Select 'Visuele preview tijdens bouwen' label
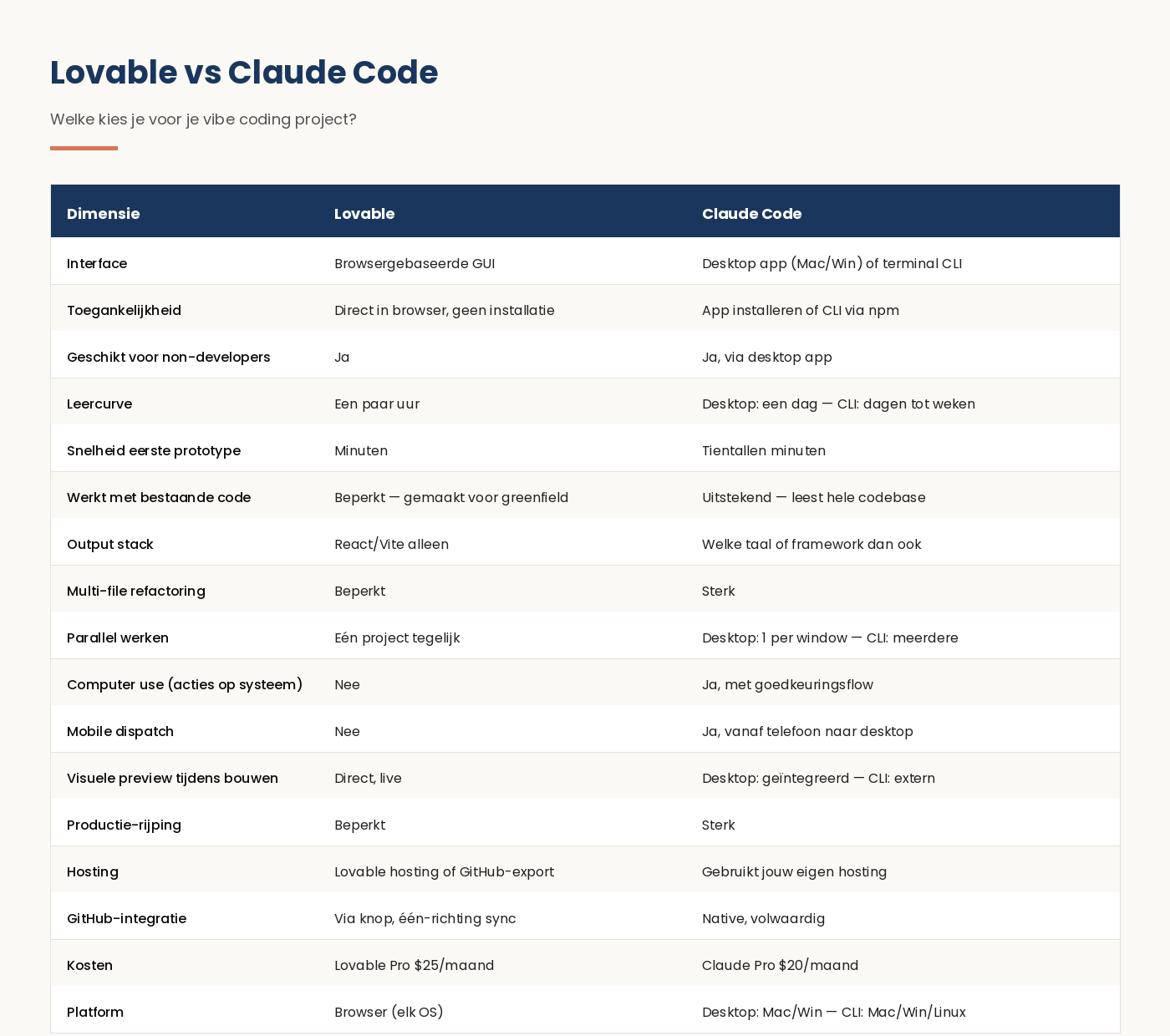Image resolution: width=1170 pixels, height=1036 pixels. (172, 779)
